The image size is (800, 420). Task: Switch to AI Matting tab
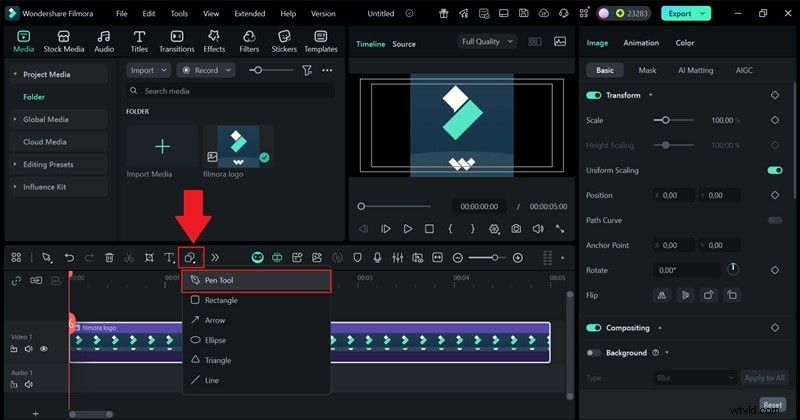pyautogui.click(x=695, y=70)
